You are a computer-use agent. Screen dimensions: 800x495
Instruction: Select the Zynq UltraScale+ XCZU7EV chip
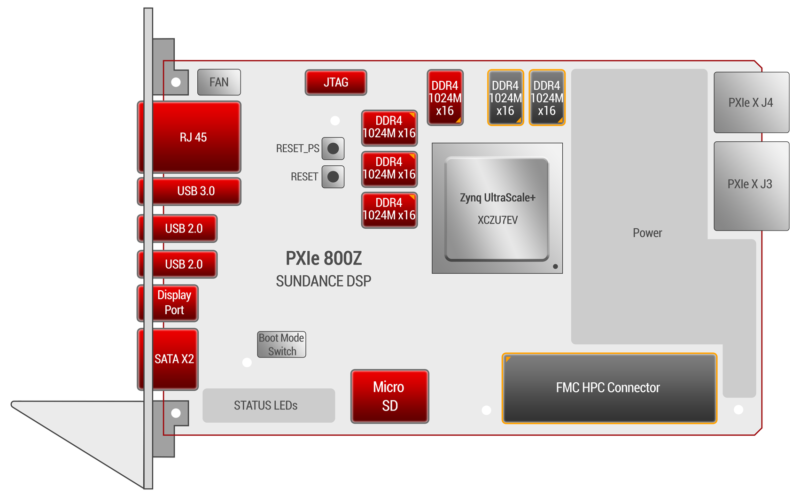click(497, 208)
